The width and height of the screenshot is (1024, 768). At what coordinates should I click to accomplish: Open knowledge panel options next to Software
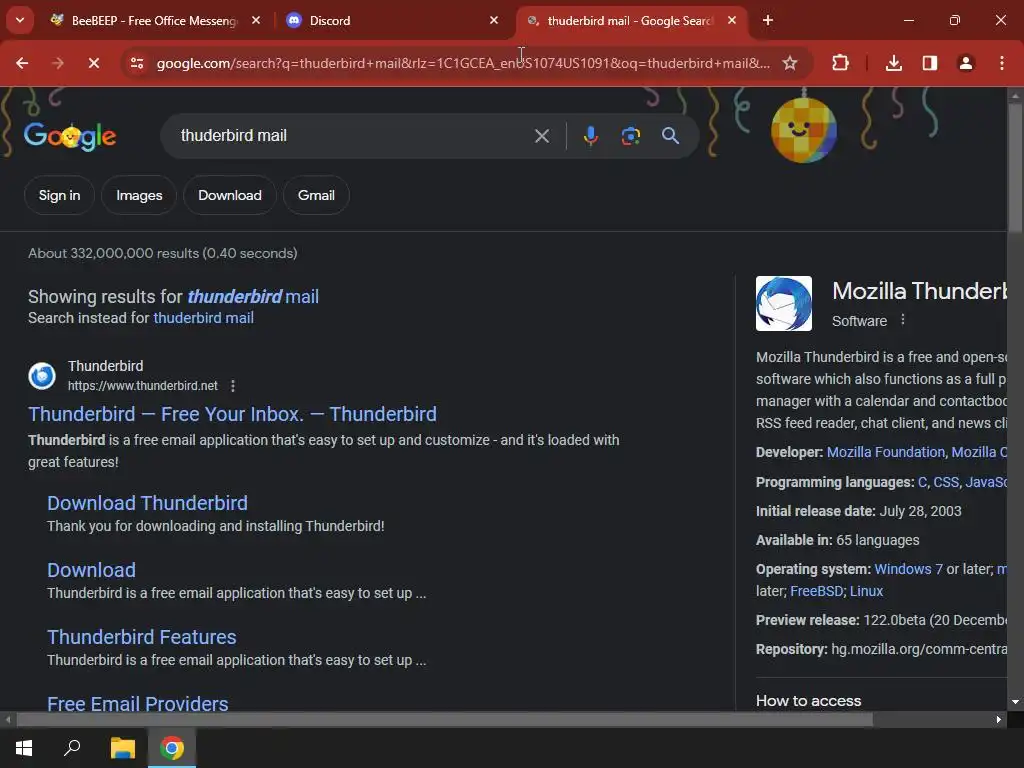(903, 320)
